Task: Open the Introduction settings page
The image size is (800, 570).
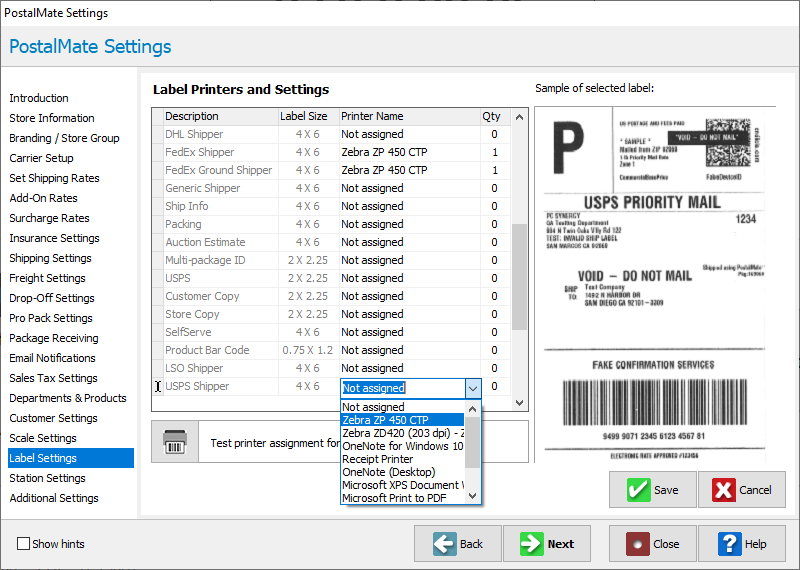Action: (39, 98)
